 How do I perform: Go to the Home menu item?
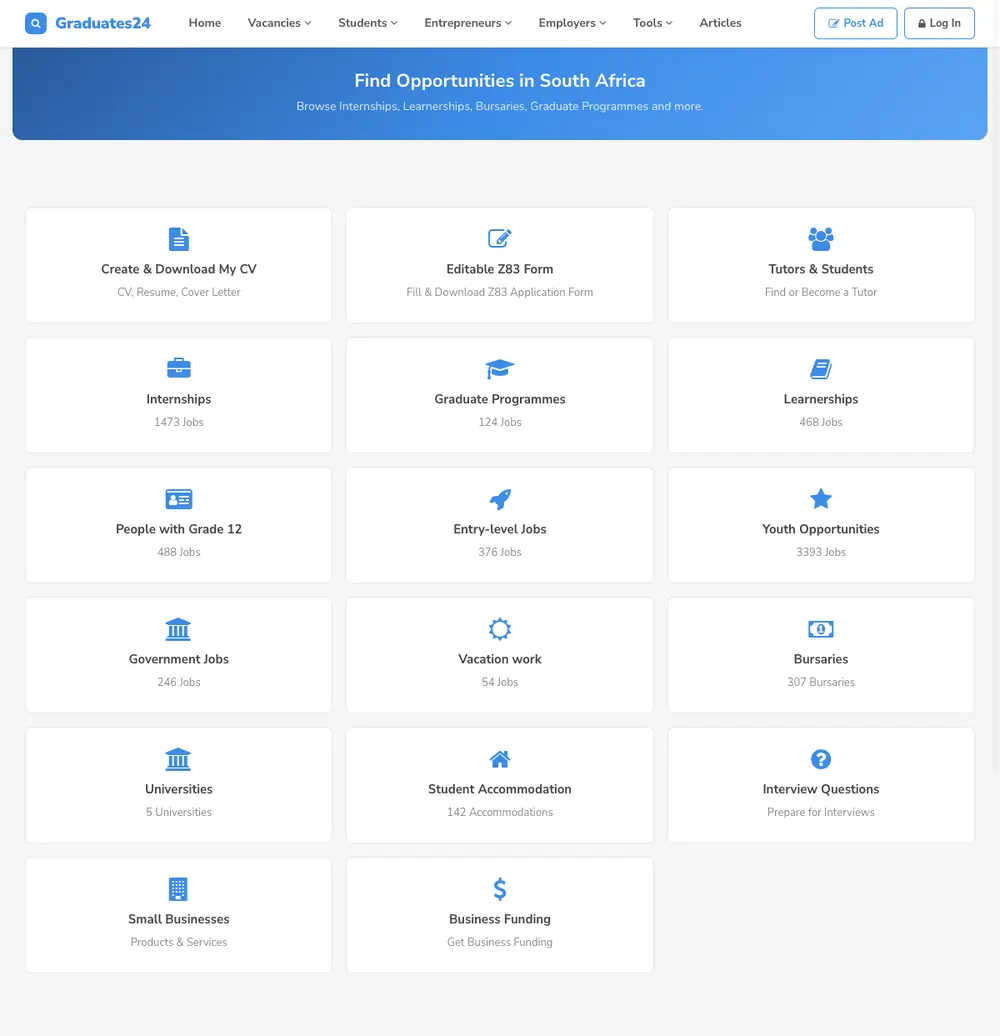(205, 23)
